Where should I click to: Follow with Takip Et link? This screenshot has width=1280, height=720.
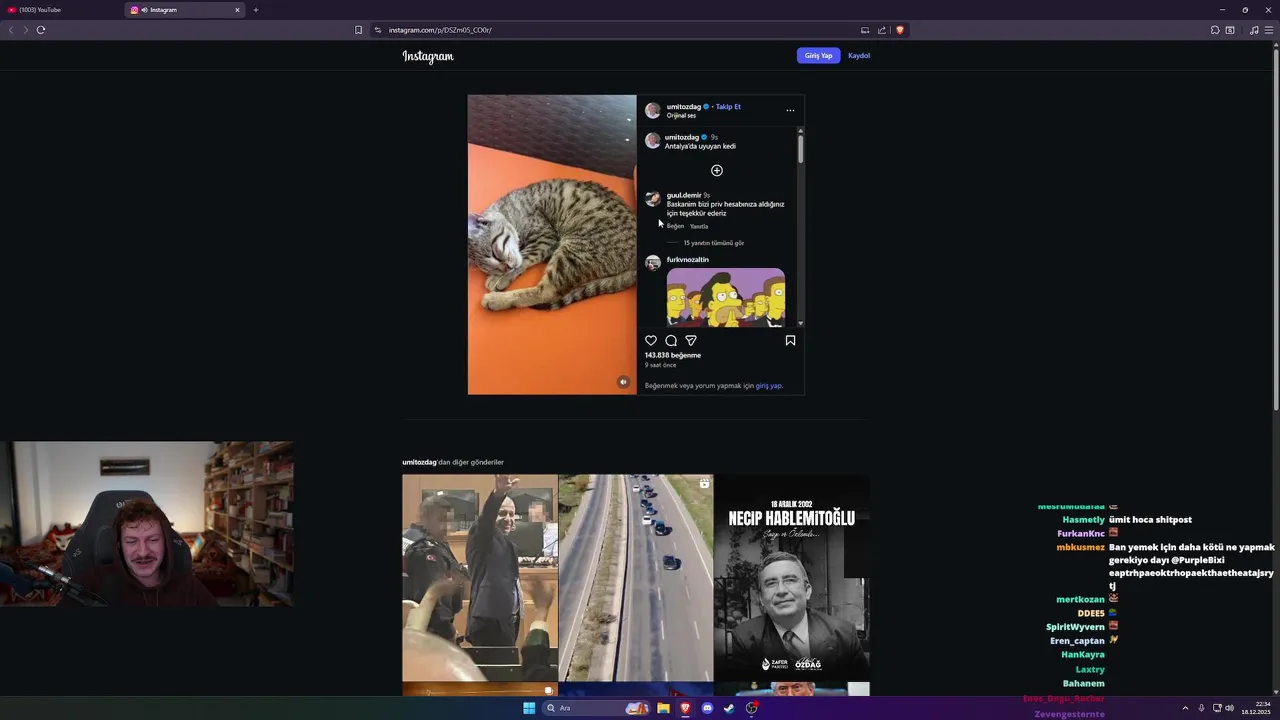click(x=728, y=107)
